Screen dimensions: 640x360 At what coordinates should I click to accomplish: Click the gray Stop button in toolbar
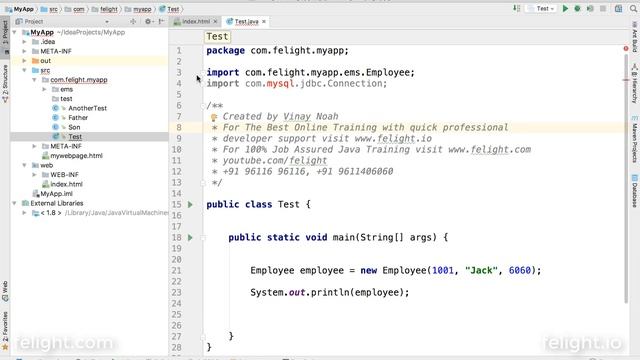tap(603, 9)
